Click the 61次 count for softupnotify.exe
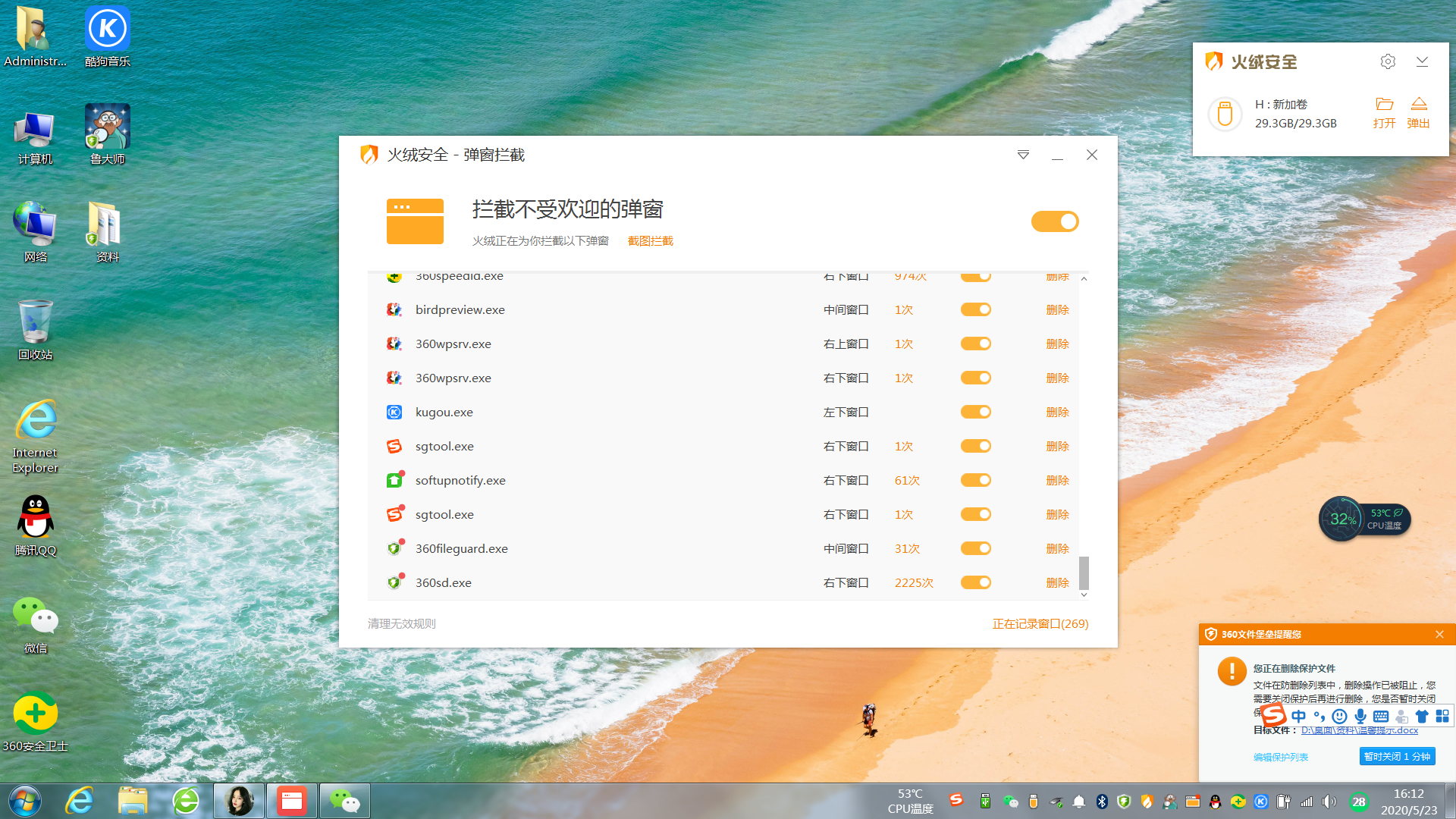Viewport: 1456px width, 819px height. (907, 480)
